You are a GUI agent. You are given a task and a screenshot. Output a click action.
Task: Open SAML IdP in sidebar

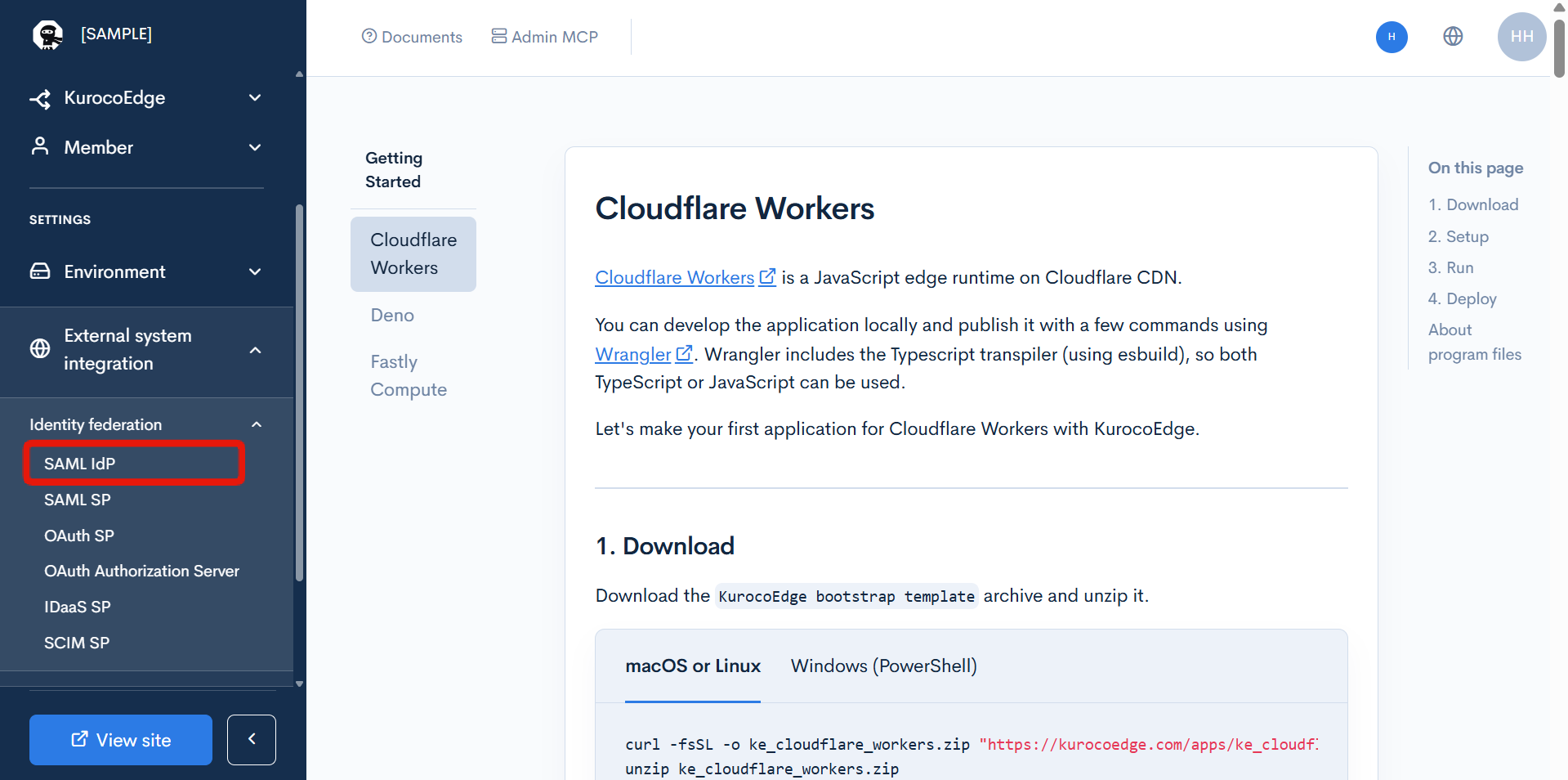pos(135,464)
